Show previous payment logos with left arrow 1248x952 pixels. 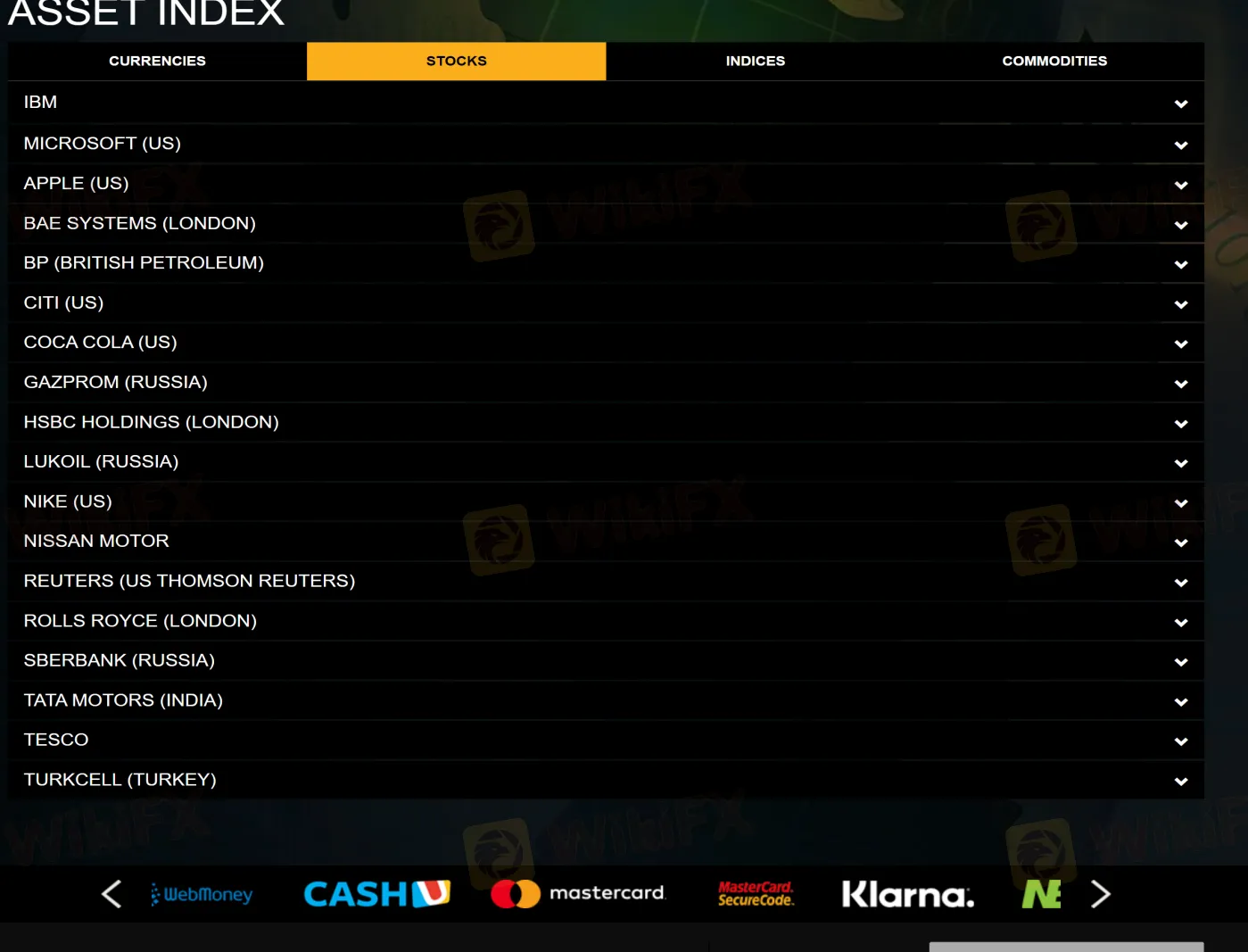point(112,894)
